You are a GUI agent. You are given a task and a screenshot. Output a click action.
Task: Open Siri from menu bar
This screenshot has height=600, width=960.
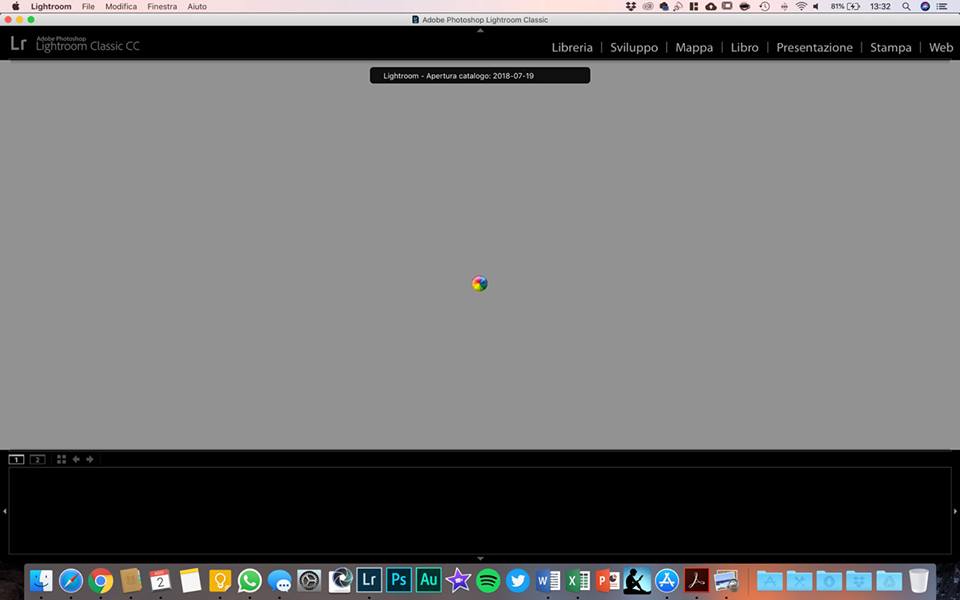tap(925, 6)
